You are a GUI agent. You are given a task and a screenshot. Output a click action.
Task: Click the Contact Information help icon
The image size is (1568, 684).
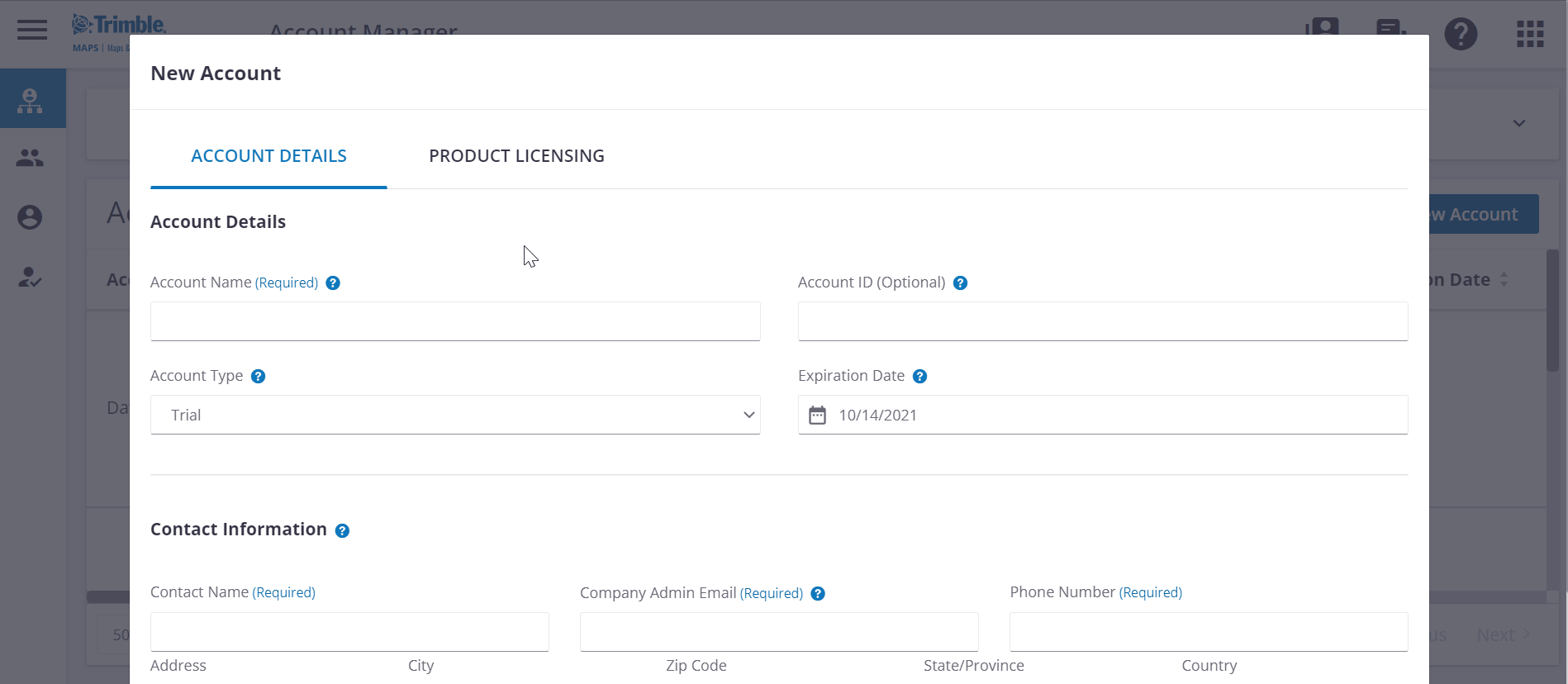pos(342,531)
